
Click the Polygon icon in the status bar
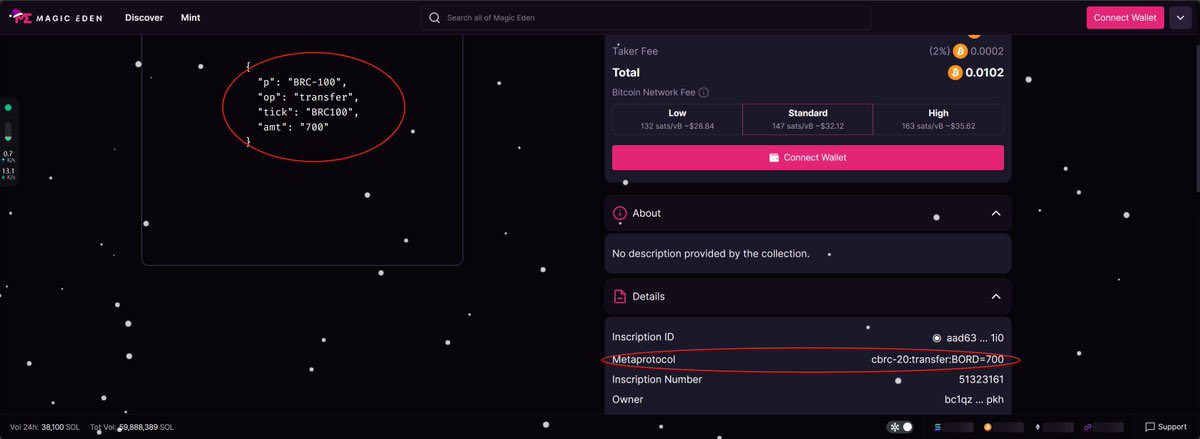[1088, 427]
